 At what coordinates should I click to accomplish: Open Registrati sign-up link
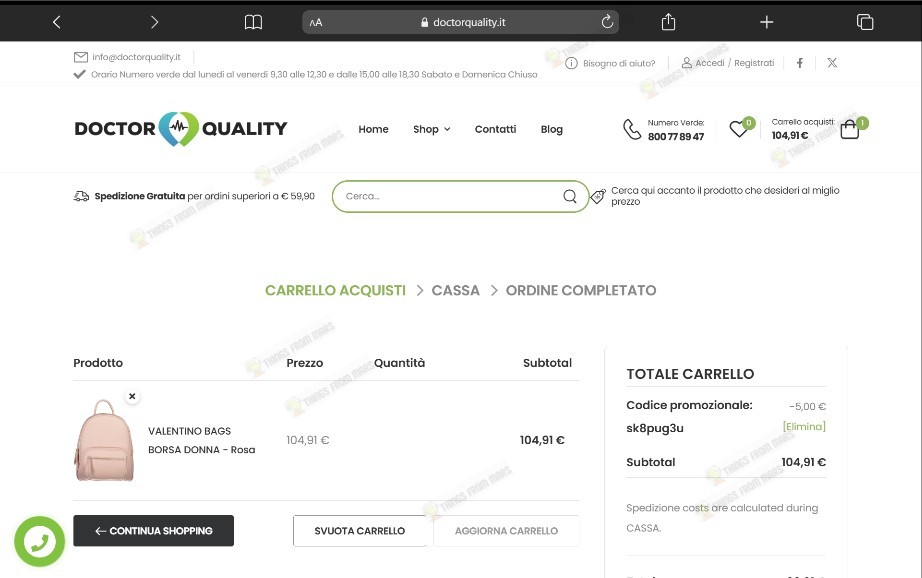tap(754, 63)
